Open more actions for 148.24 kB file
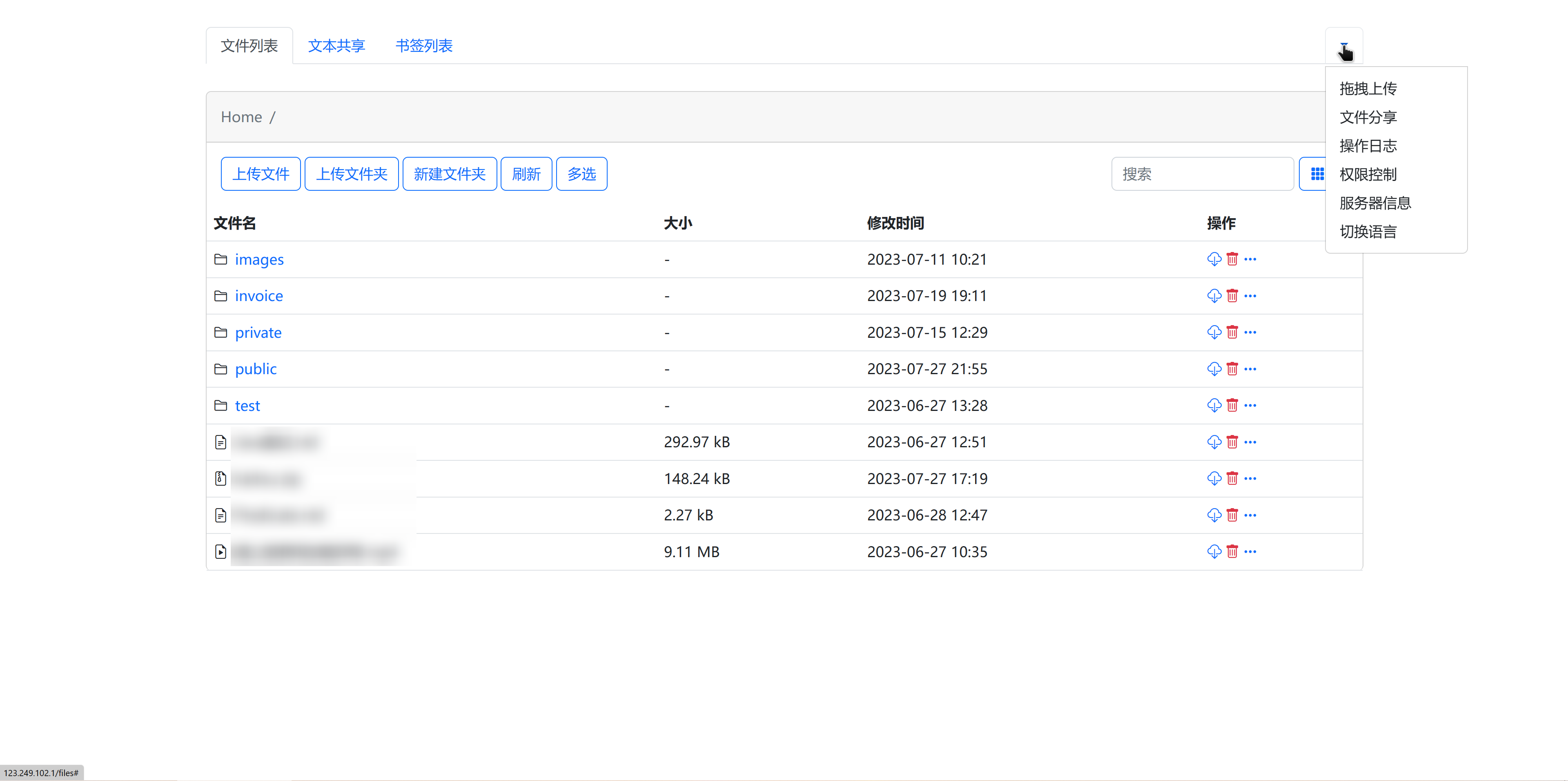1568x781 pixels. pyautogui.click(x=1250, y=478)
